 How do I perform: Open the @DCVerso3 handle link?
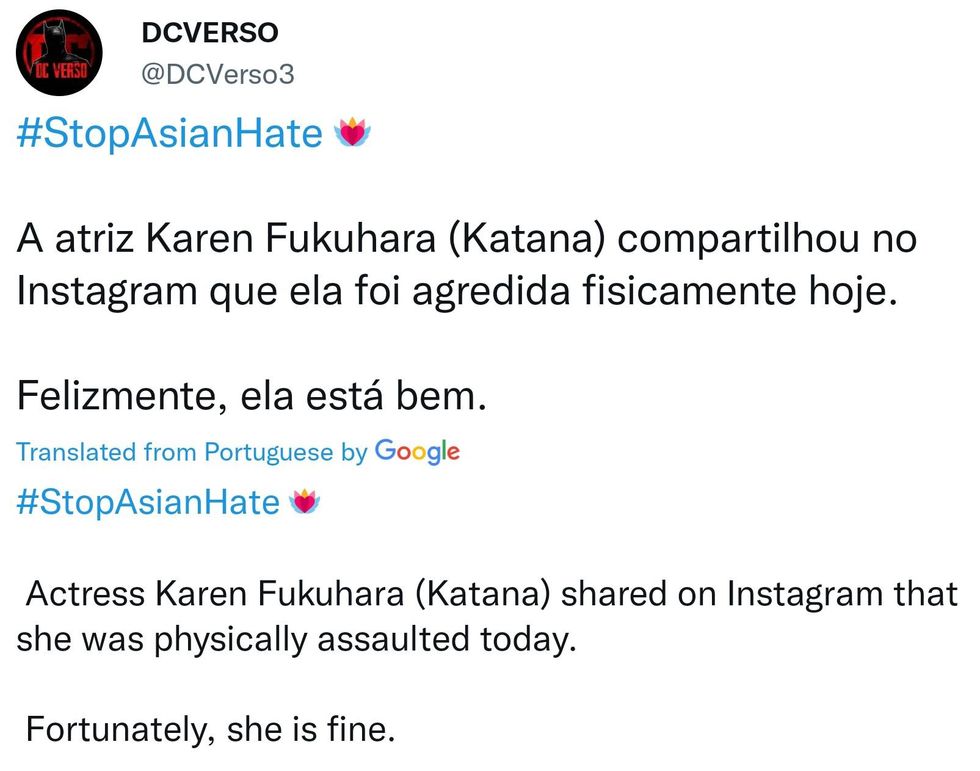218,74
